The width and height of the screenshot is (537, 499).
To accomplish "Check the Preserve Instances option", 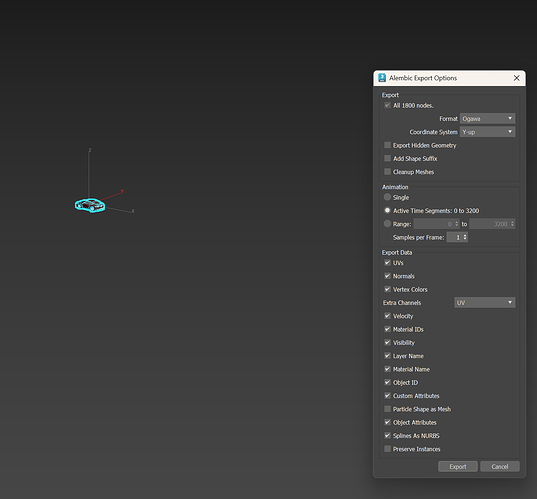I will point(387,449).
